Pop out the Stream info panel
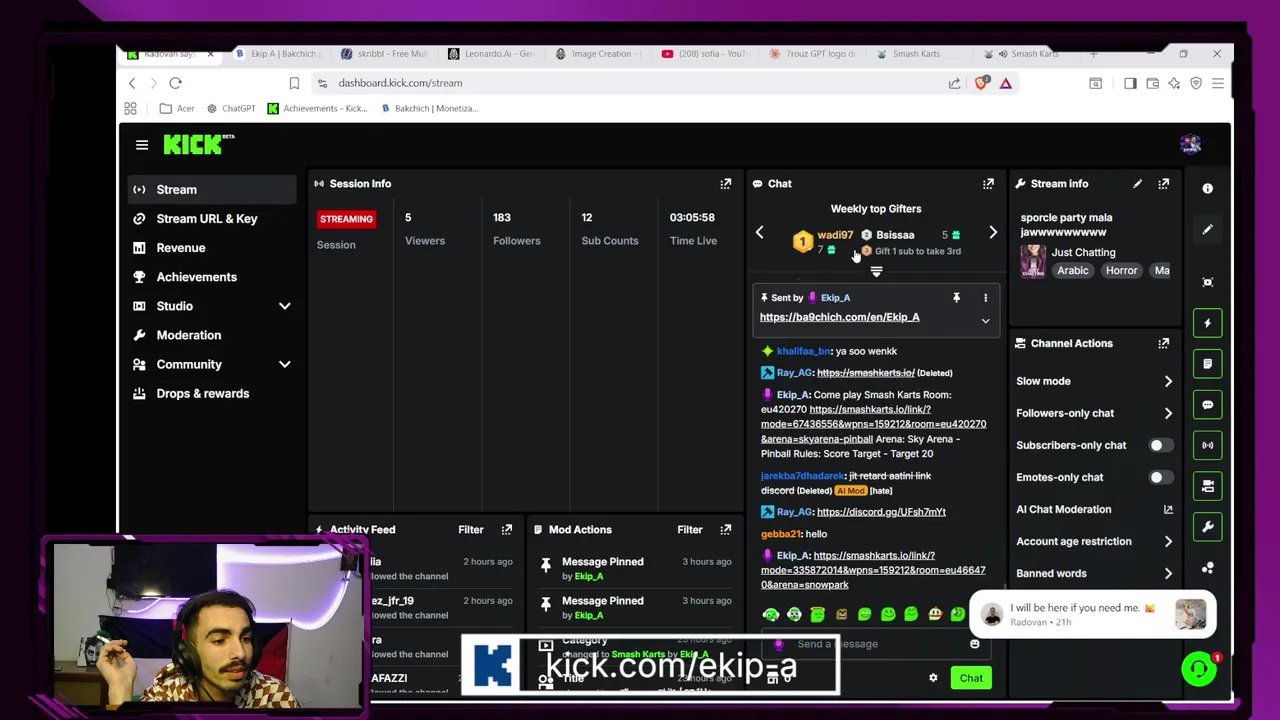The image size is (1280, 720). point(1164,184)
